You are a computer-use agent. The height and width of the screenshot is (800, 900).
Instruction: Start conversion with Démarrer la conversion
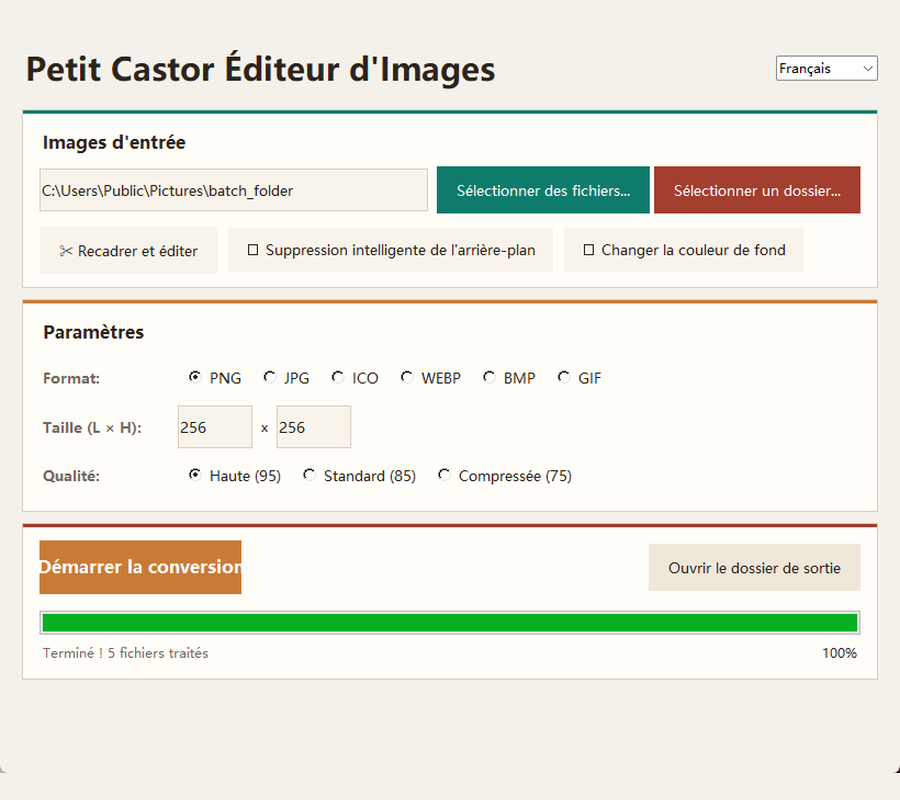click(141, 567)
